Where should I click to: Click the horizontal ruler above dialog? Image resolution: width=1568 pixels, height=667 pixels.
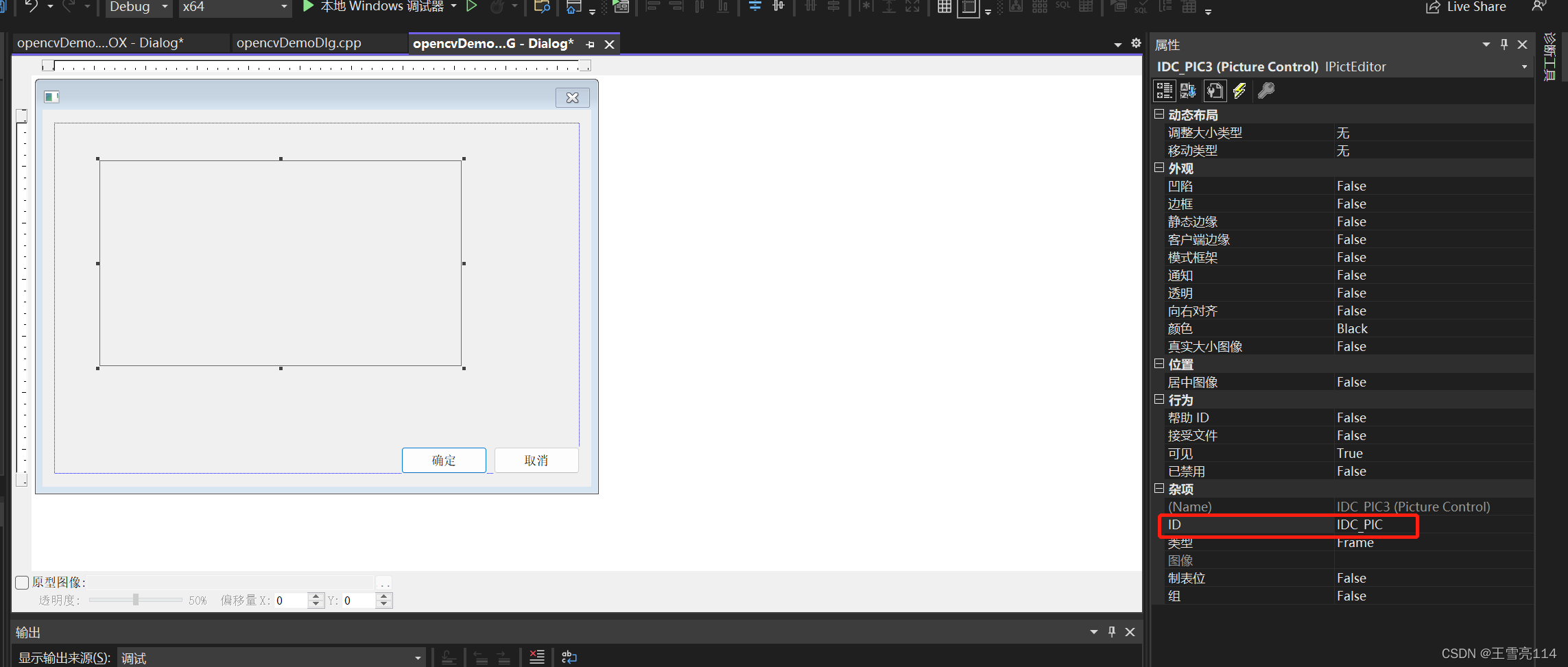(x=316, y=66)
